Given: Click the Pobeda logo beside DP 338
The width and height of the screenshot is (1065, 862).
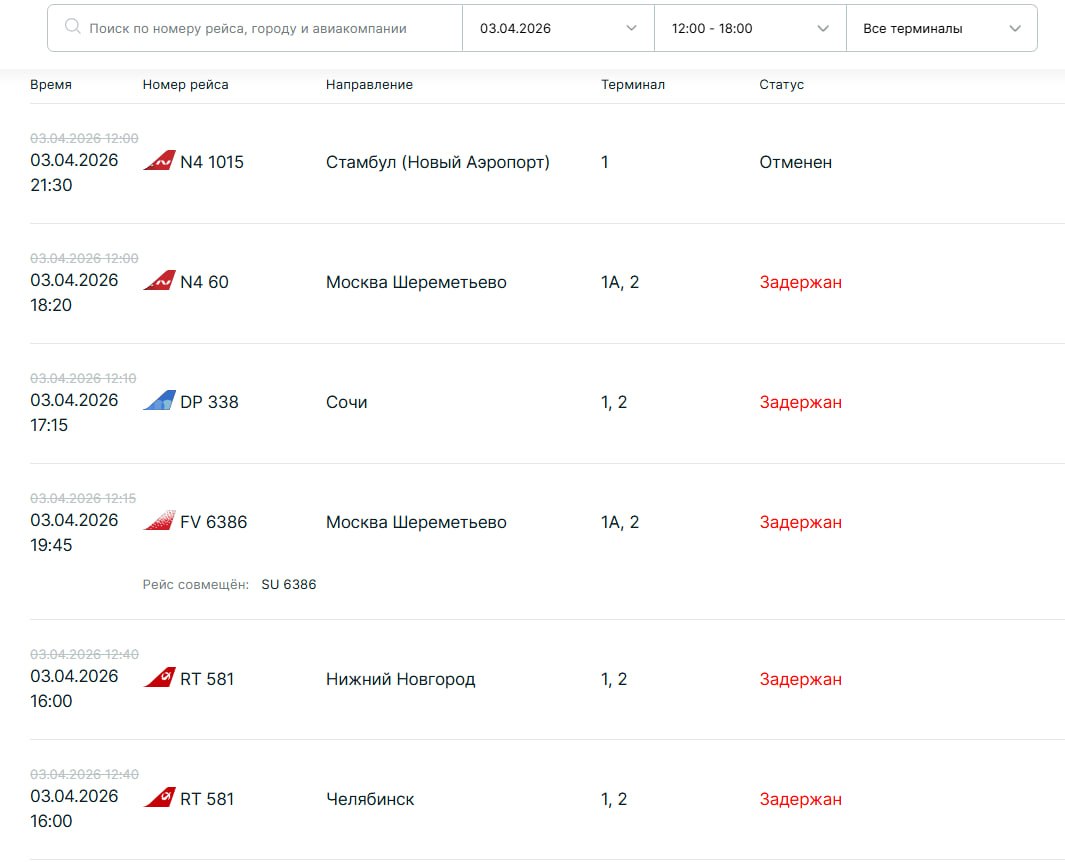Looking at the screenshot, I should 159,401.
